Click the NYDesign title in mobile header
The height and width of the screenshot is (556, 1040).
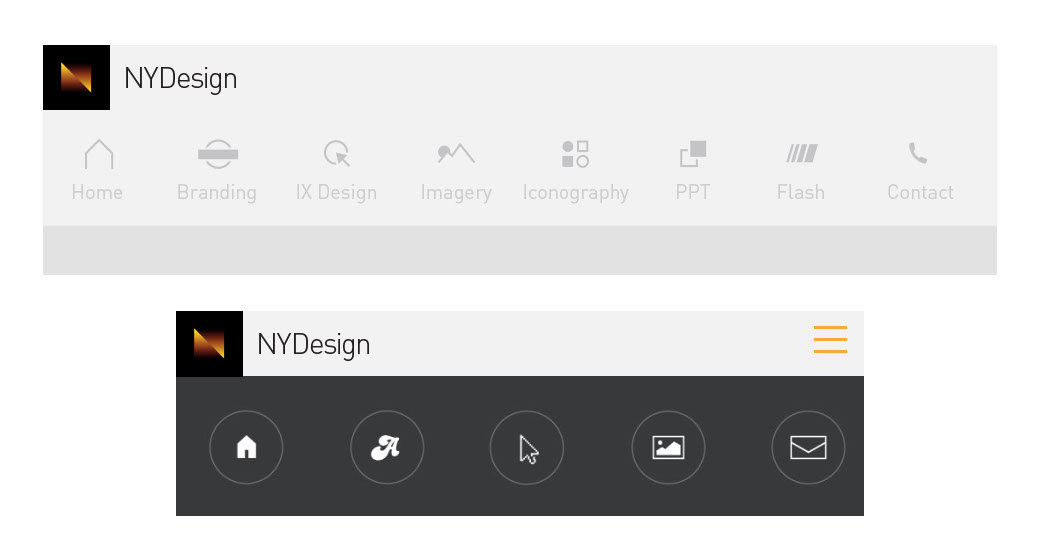point(314,344)
